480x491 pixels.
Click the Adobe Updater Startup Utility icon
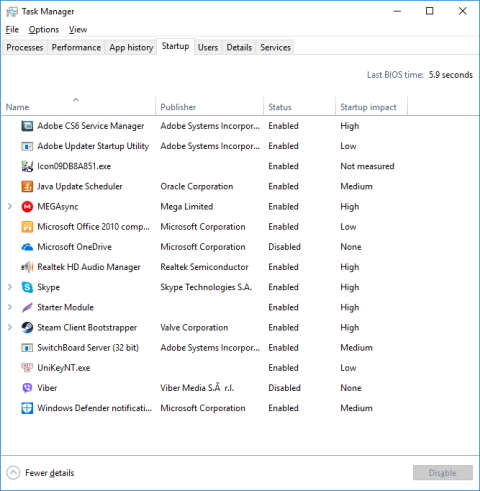pos(27,146)
